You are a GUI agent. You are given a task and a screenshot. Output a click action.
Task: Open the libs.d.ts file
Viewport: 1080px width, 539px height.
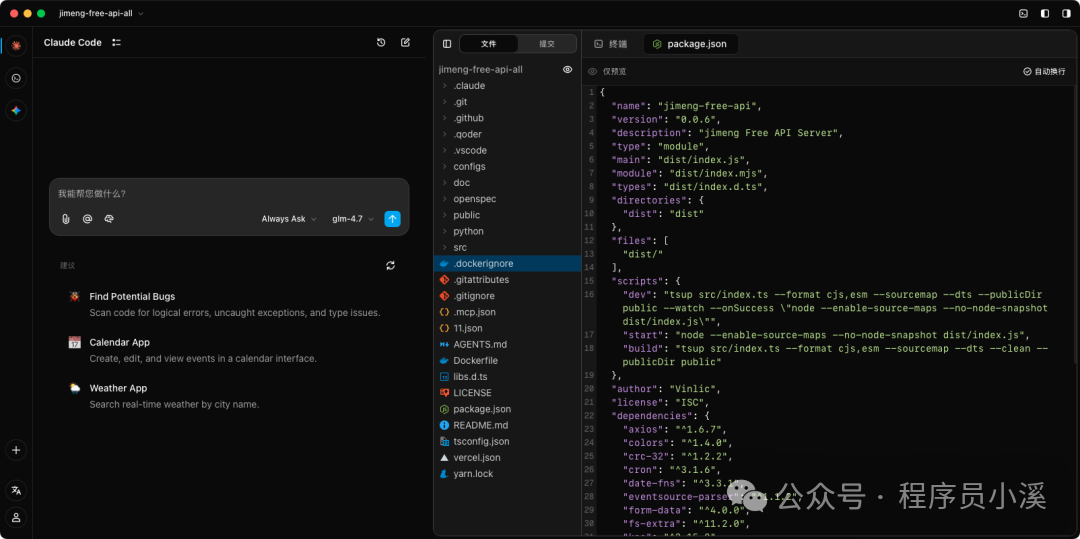click(507, 377)
